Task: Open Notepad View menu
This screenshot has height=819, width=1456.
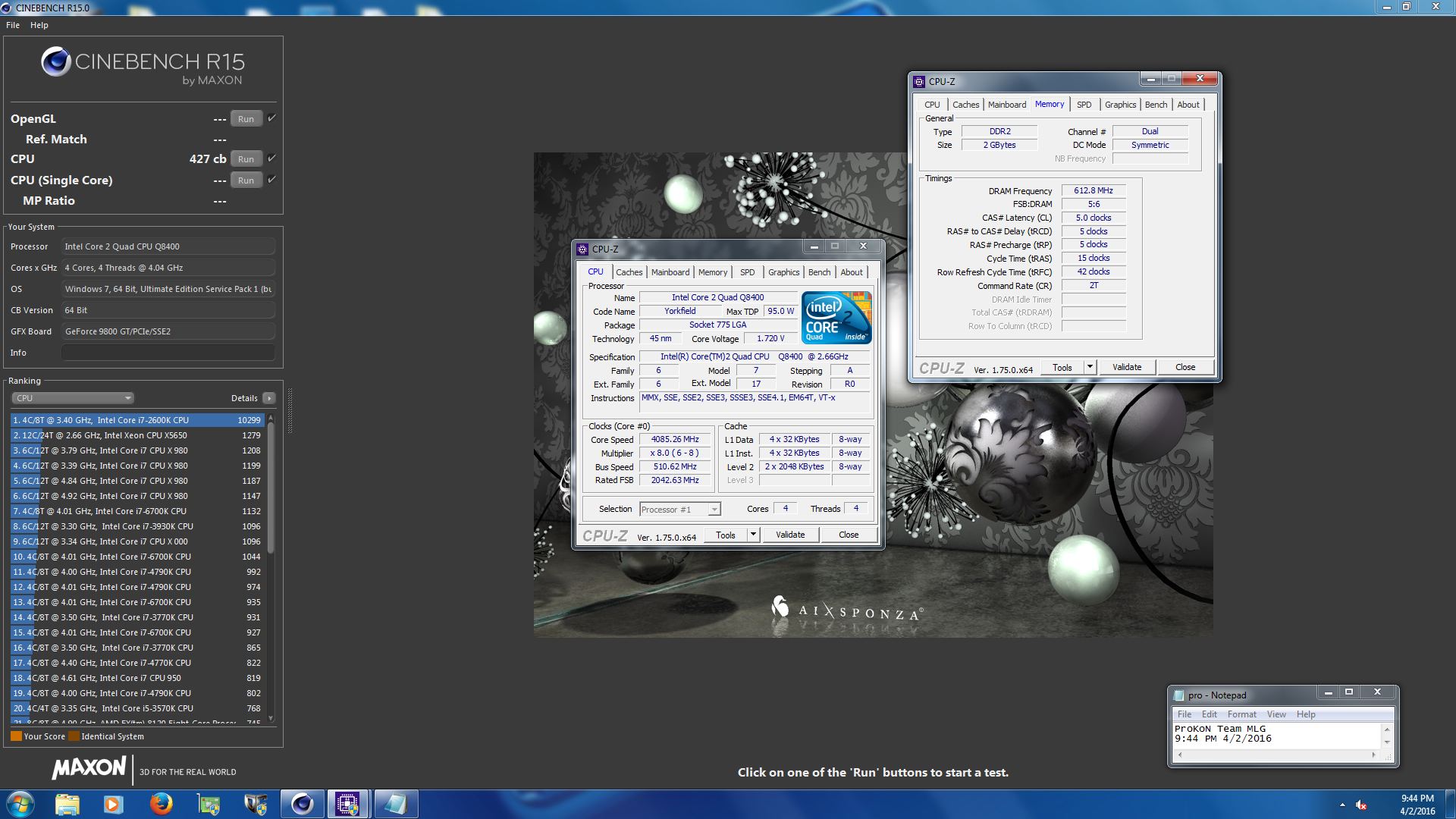Action: tap(1276, 714)
